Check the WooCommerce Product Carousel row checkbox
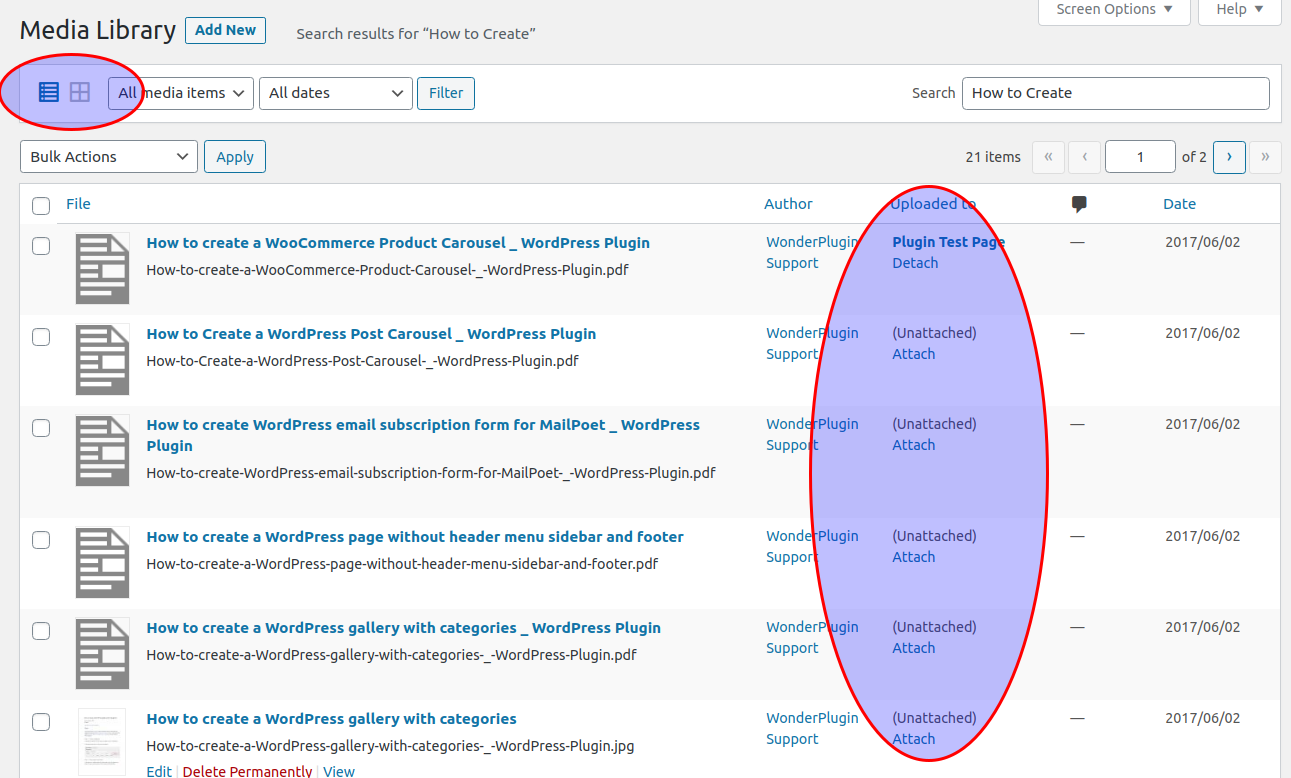Viewport: 1291px width, 778px height. click(41, 246)
